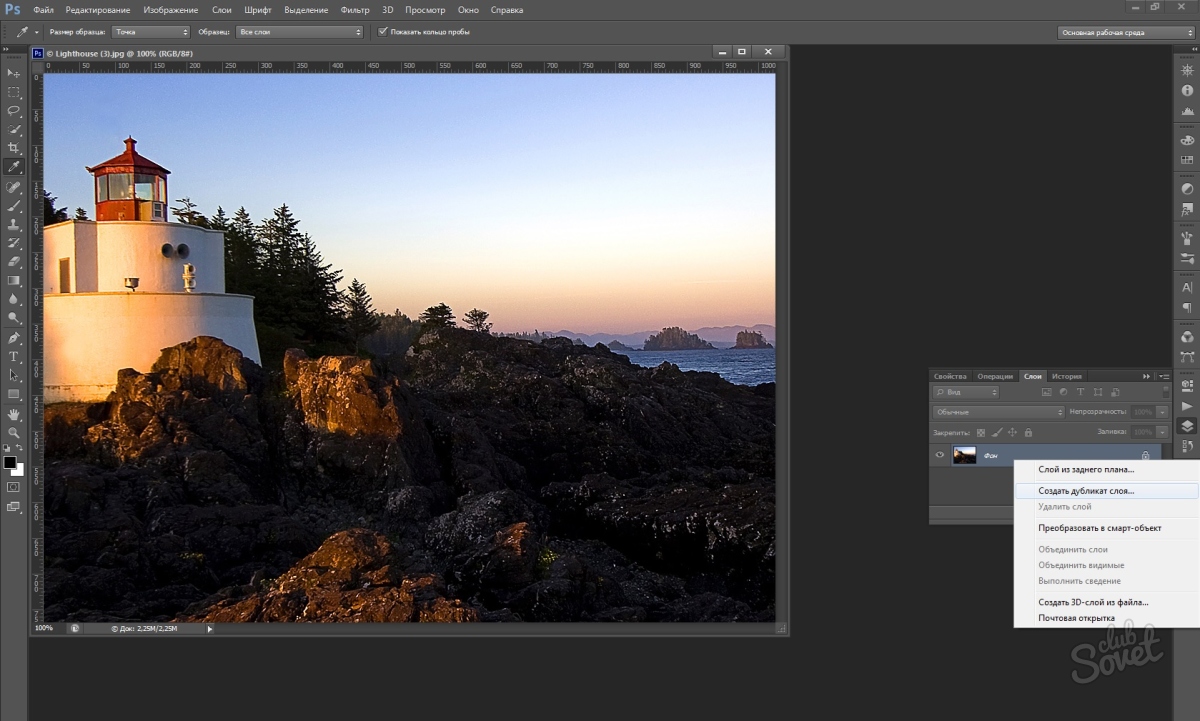Pick the Crop tool
The image size is (1200, 721).
click(x=14, y=148)
